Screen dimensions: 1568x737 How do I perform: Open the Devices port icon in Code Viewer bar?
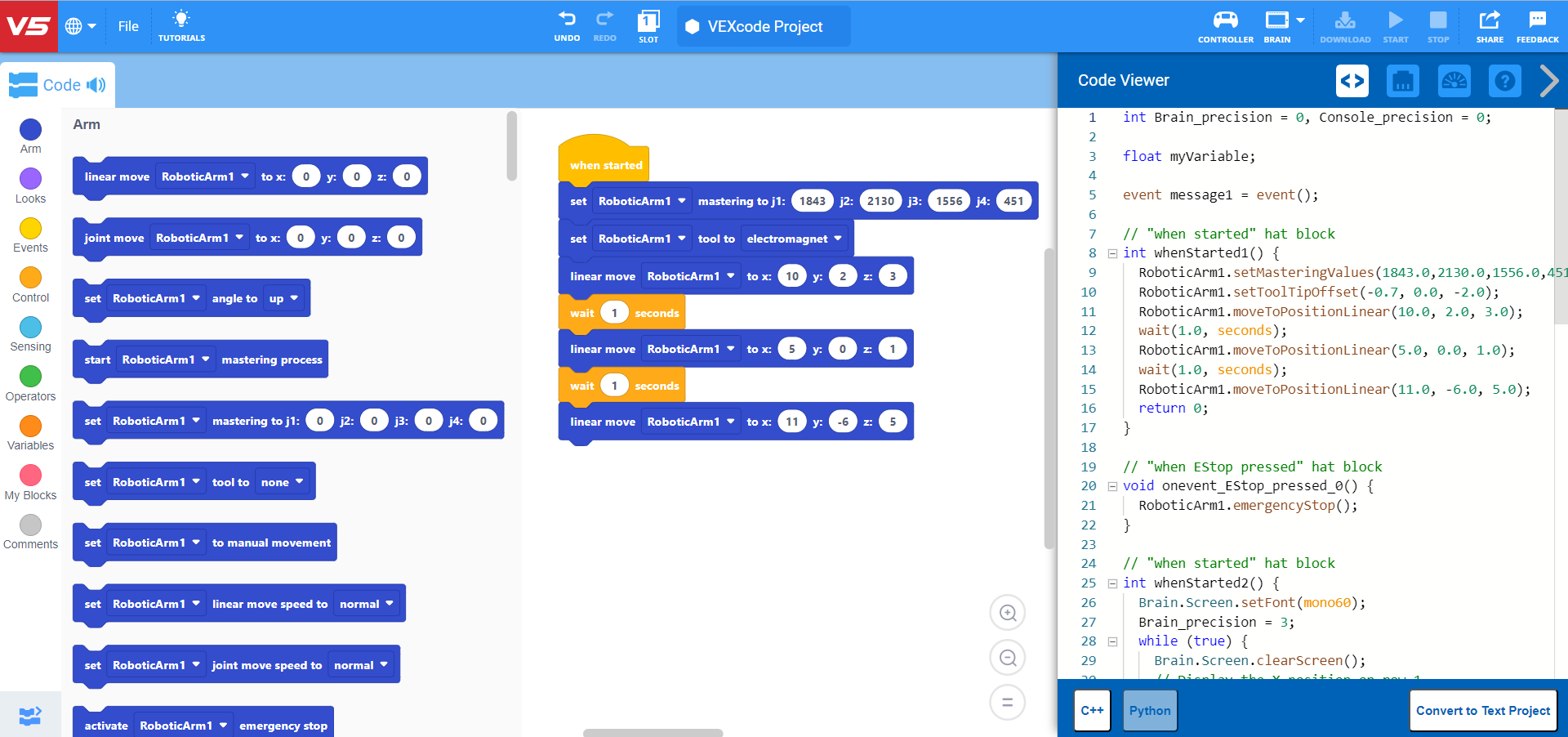pyautogui.click(x=1403, y=81)
